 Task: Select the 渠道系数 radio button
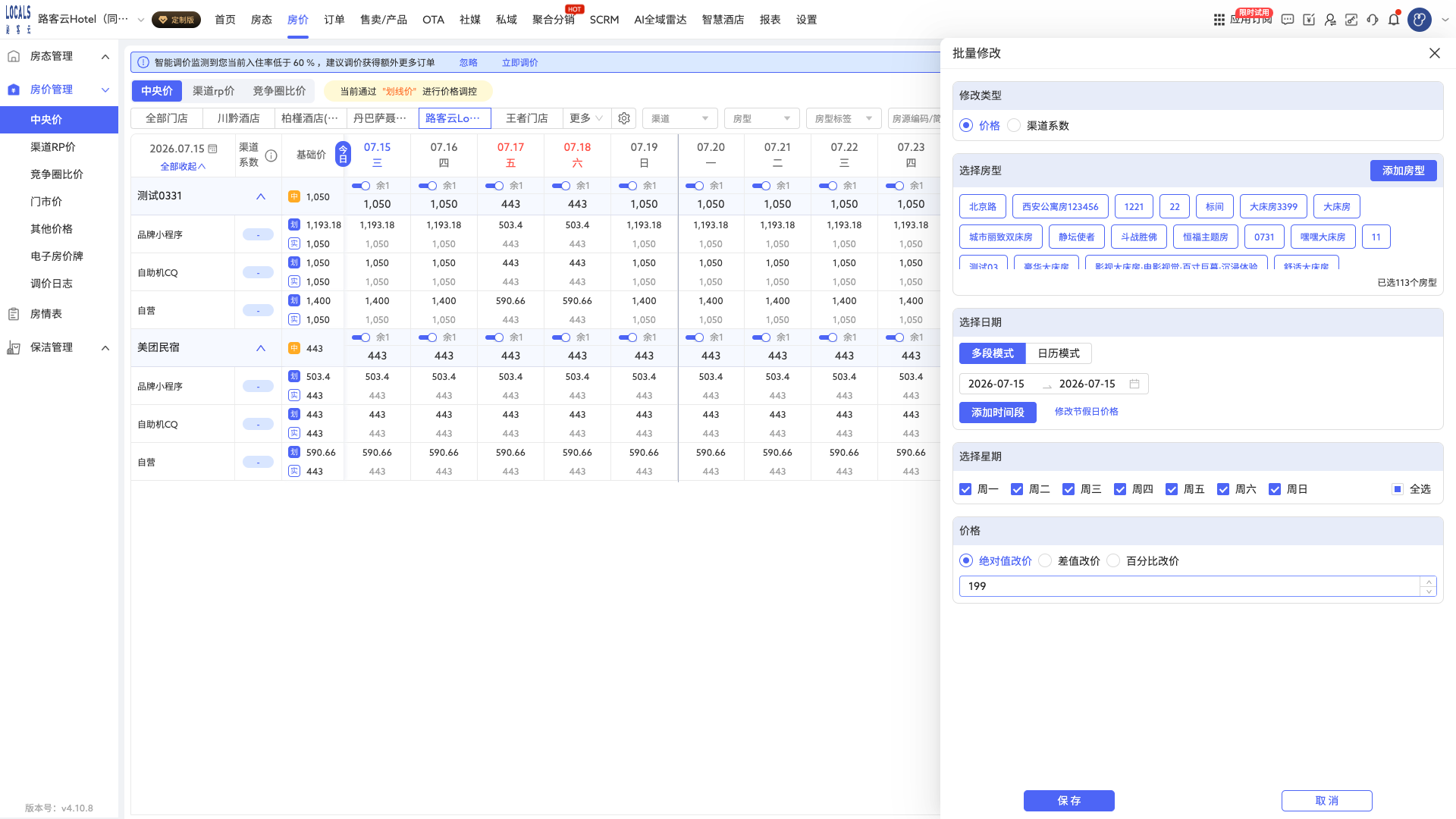(1014, 126)
